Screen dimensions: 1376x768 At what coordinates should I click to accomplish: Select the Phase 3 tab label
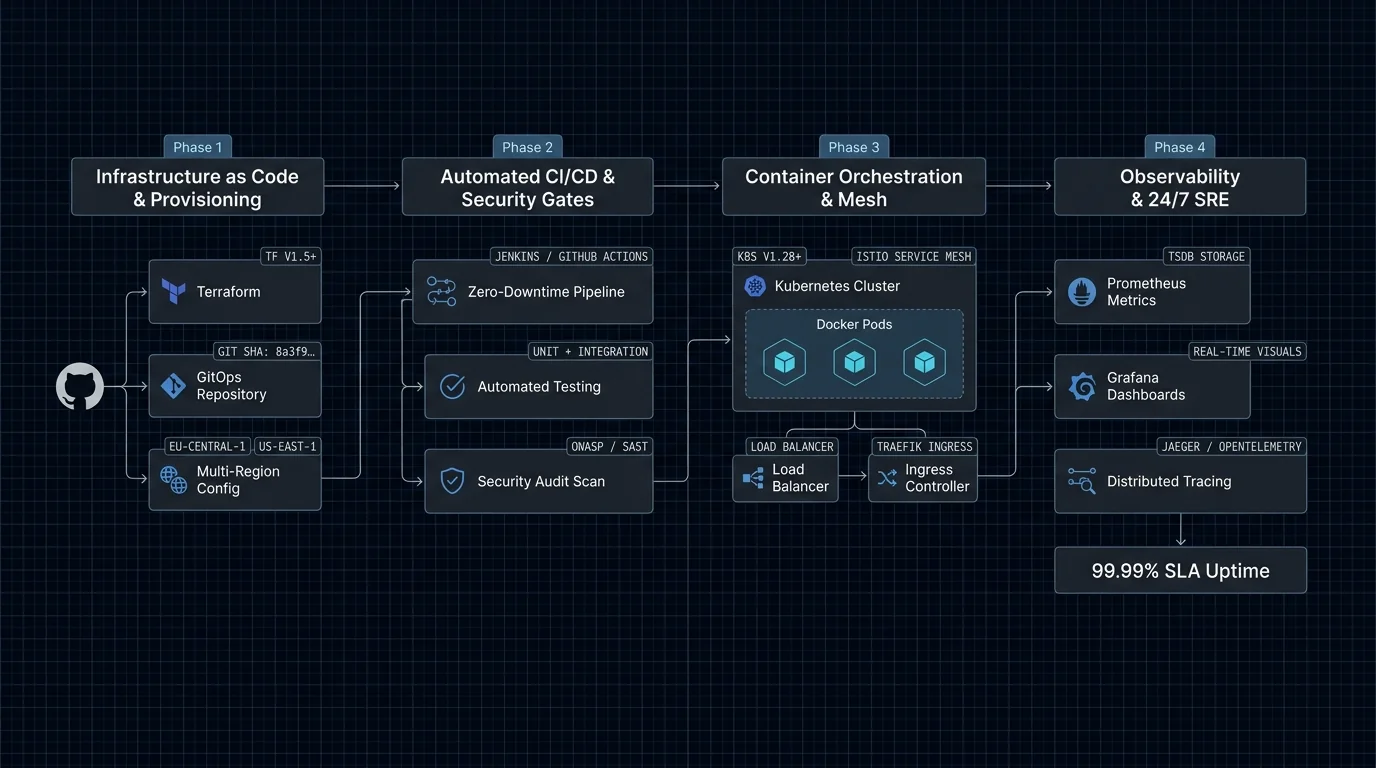point(854,147)
